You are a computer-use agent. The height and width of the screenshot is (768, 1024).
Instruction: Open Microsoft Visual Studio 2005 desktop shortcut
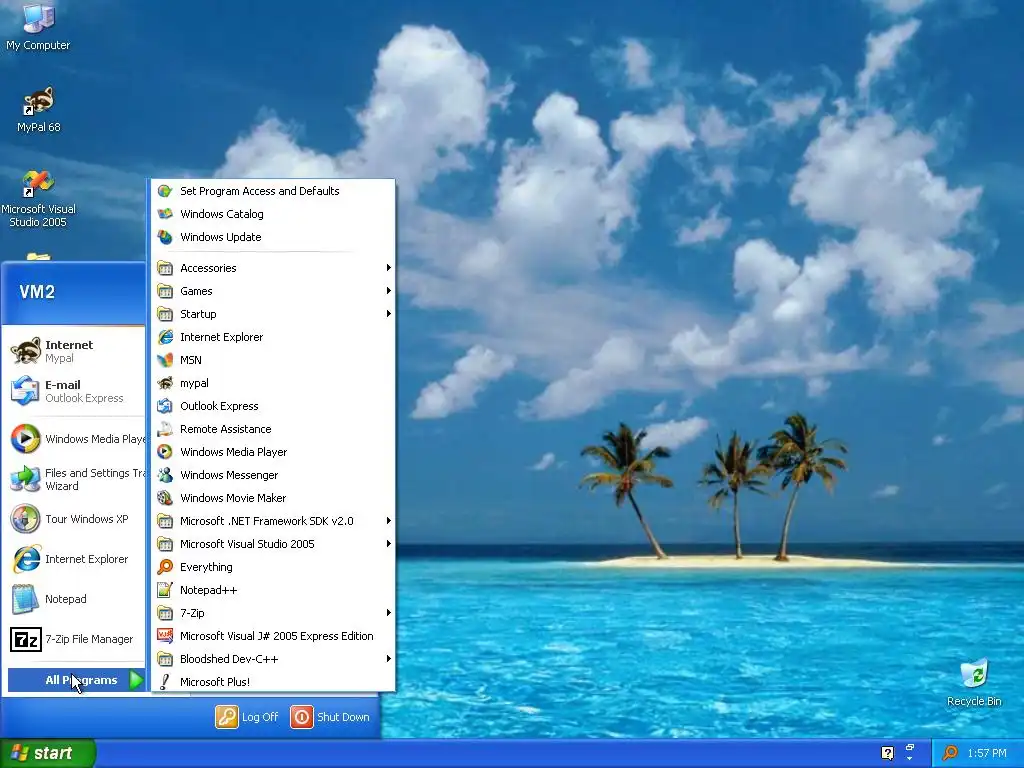pos(38,199)
